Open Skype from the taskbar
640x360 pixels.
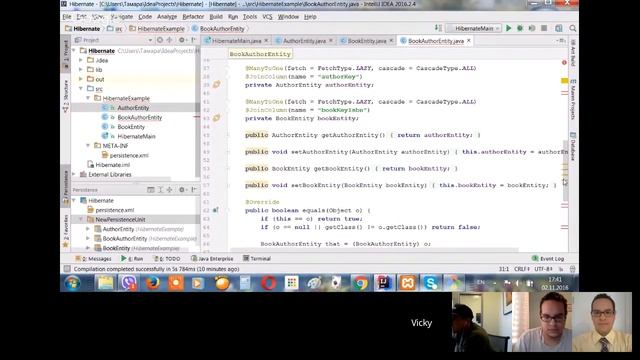point(431,283)
